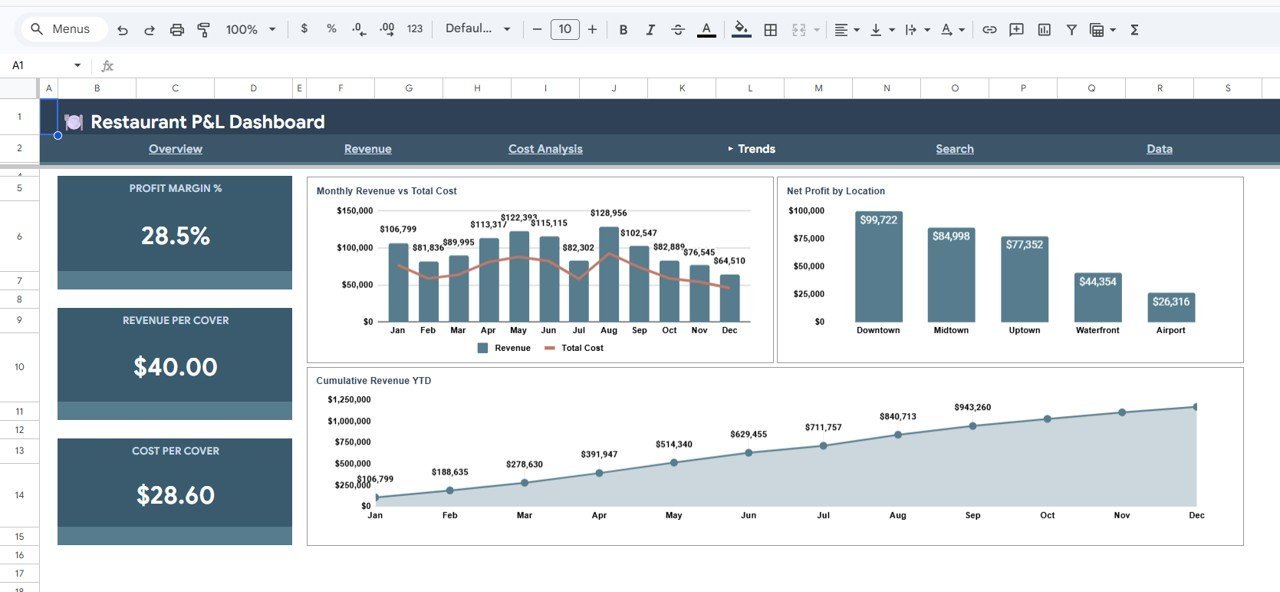
Task: Click the Print icon
Action: click(177, 30)
